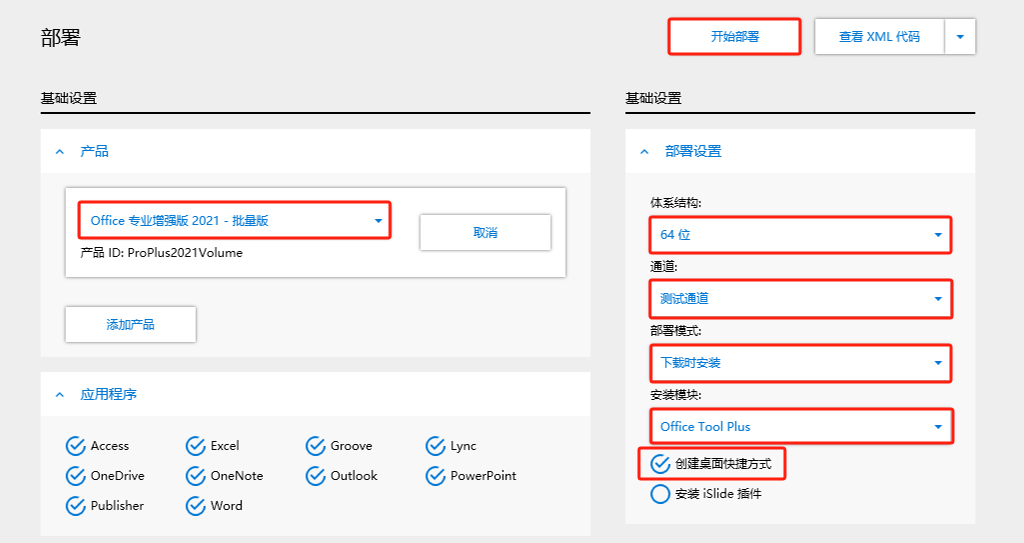Click the left 基础设置 heading above 产品
This screenshot has height=543, width=1024.
coord(69,98)
